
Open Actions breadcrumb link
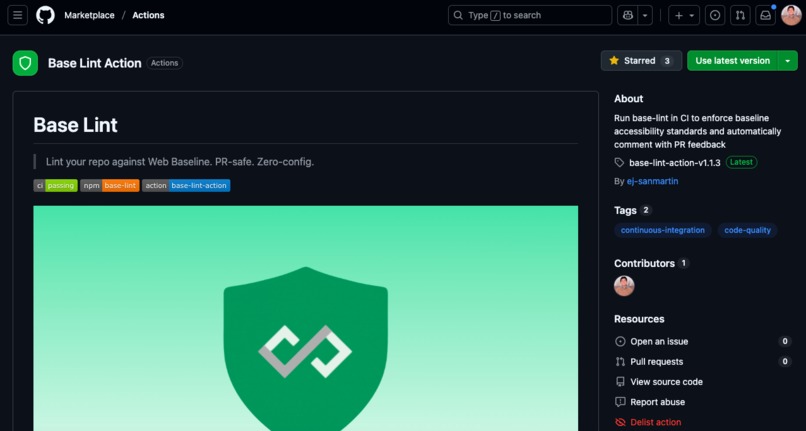click(148, 15)
